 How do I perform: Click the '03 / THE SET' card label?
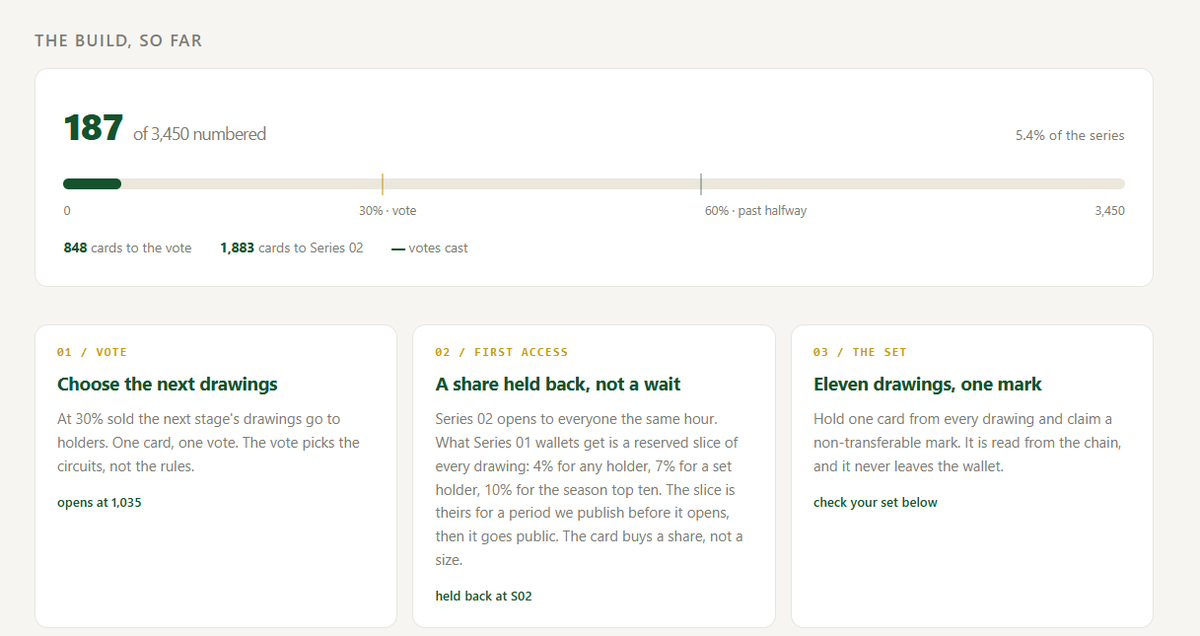[x=861, y=352]
